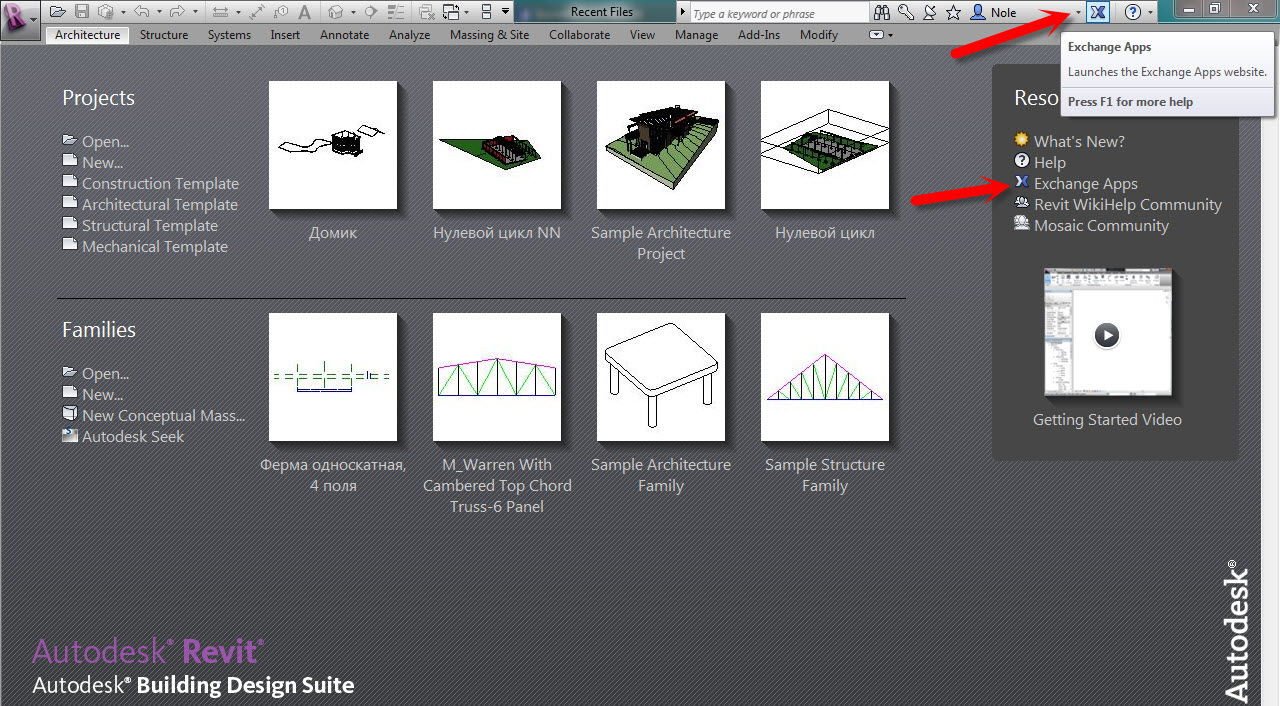The width and height of the screenshot is (1280, 706).
Task: Select the Tag by Category icon
Action: coord(281,12)
